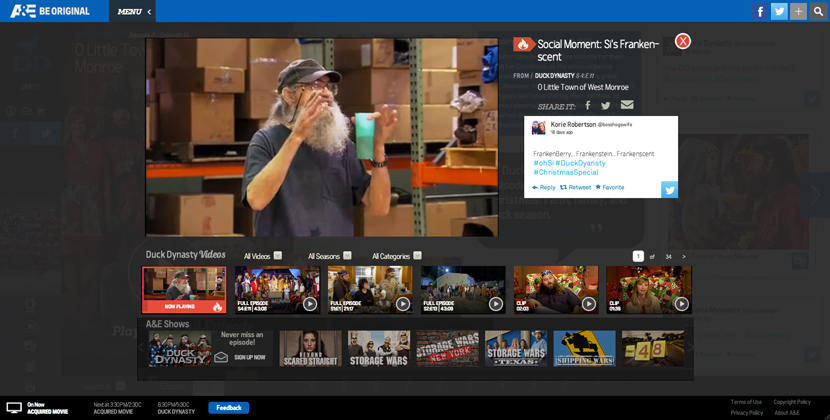Open the #DuckDyansty hashtag

click(x=580, y=163)
